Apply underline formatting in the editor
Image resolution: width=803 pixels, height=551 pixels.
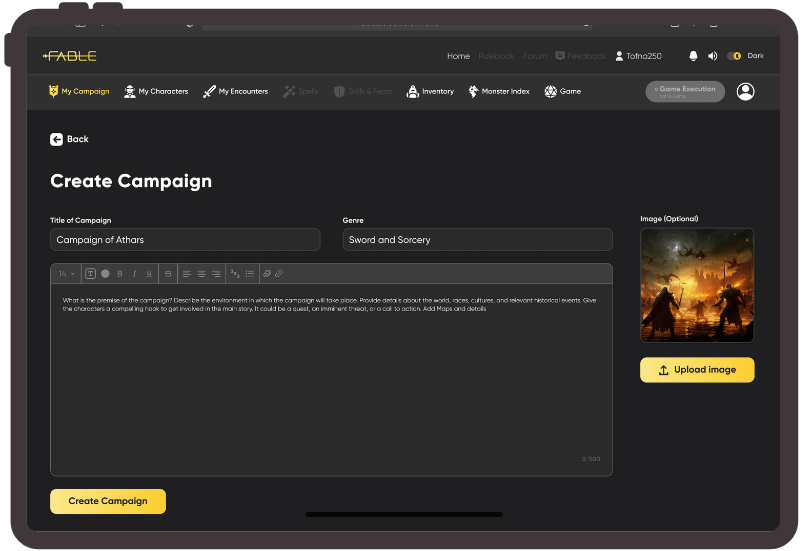pos(149,273)
